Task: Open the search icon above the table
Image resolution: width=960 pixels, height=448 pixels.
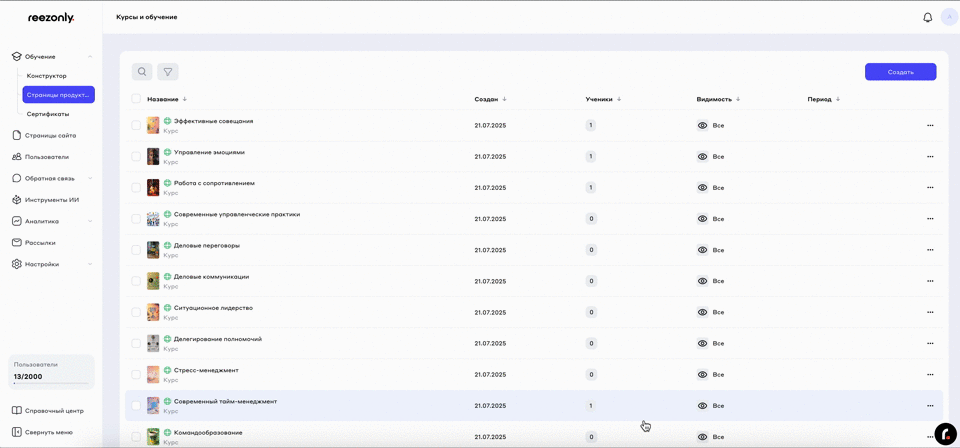Action: (x=142, y=72)
